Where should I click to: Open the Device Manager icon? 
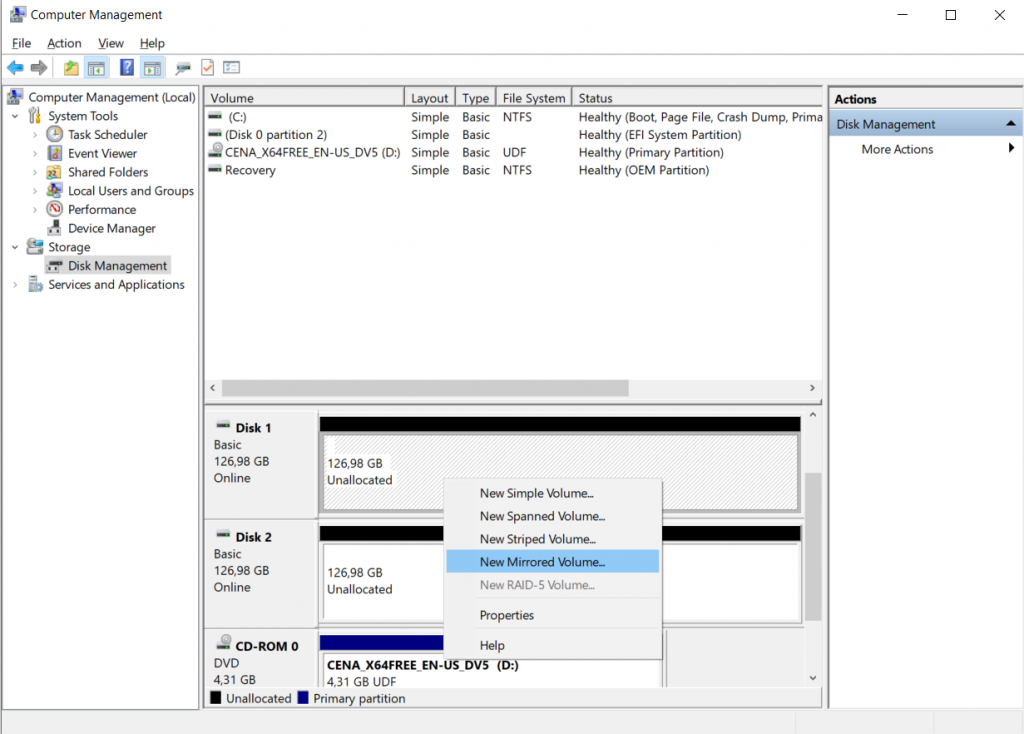55,228
